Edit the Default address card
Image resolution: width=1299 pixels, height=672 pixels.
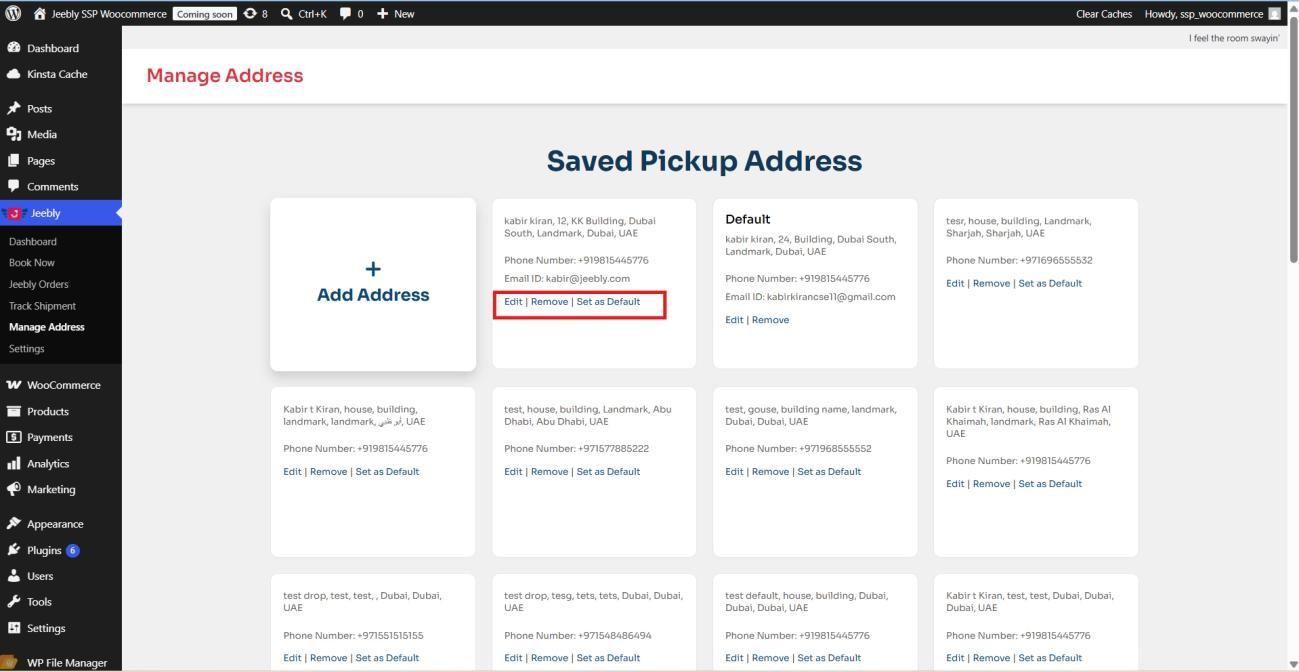coord(734,320)
